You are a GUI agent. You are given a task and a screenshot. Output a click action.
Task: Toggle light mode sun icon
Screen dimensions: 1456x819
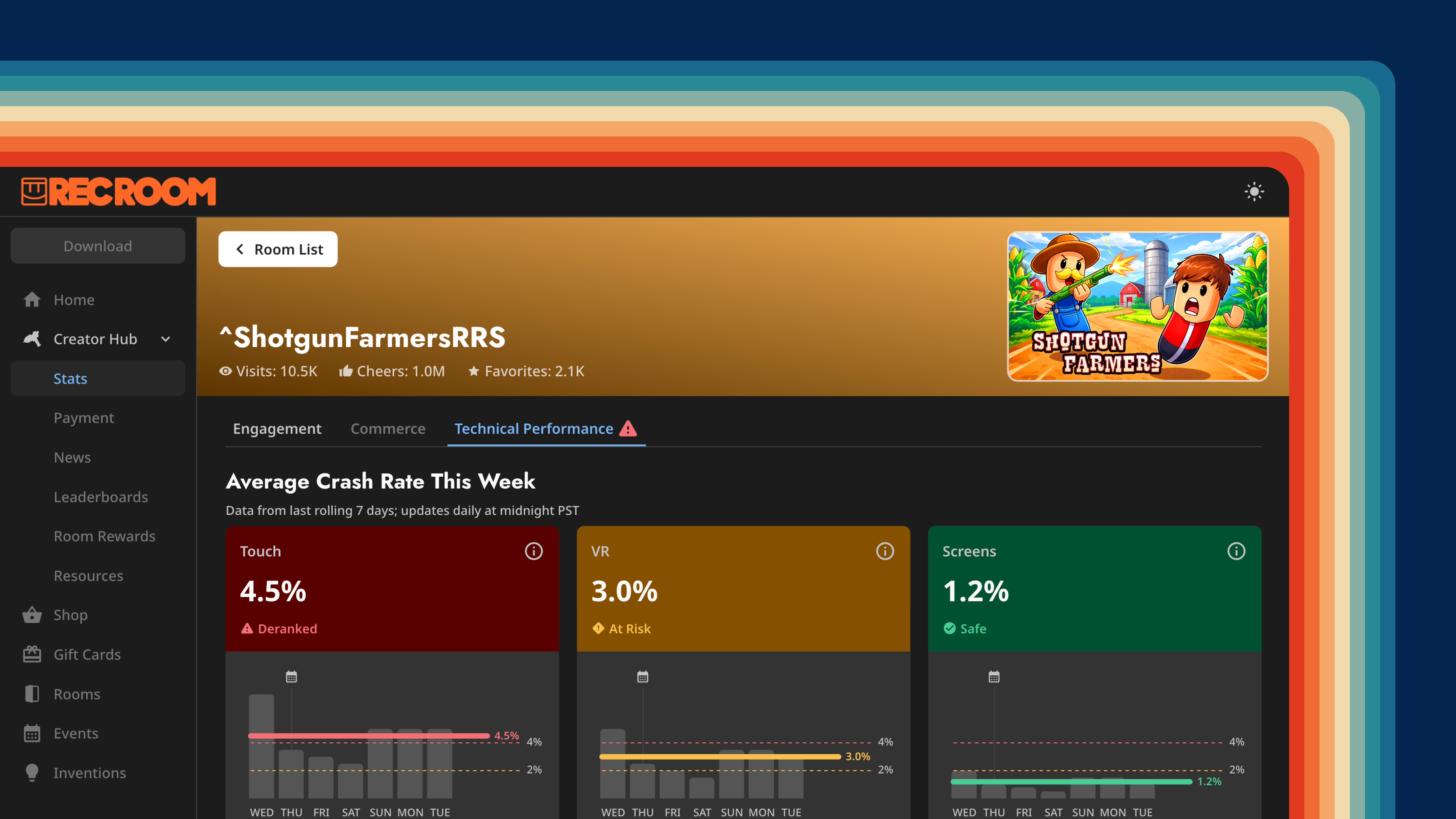coord(1254,192)
